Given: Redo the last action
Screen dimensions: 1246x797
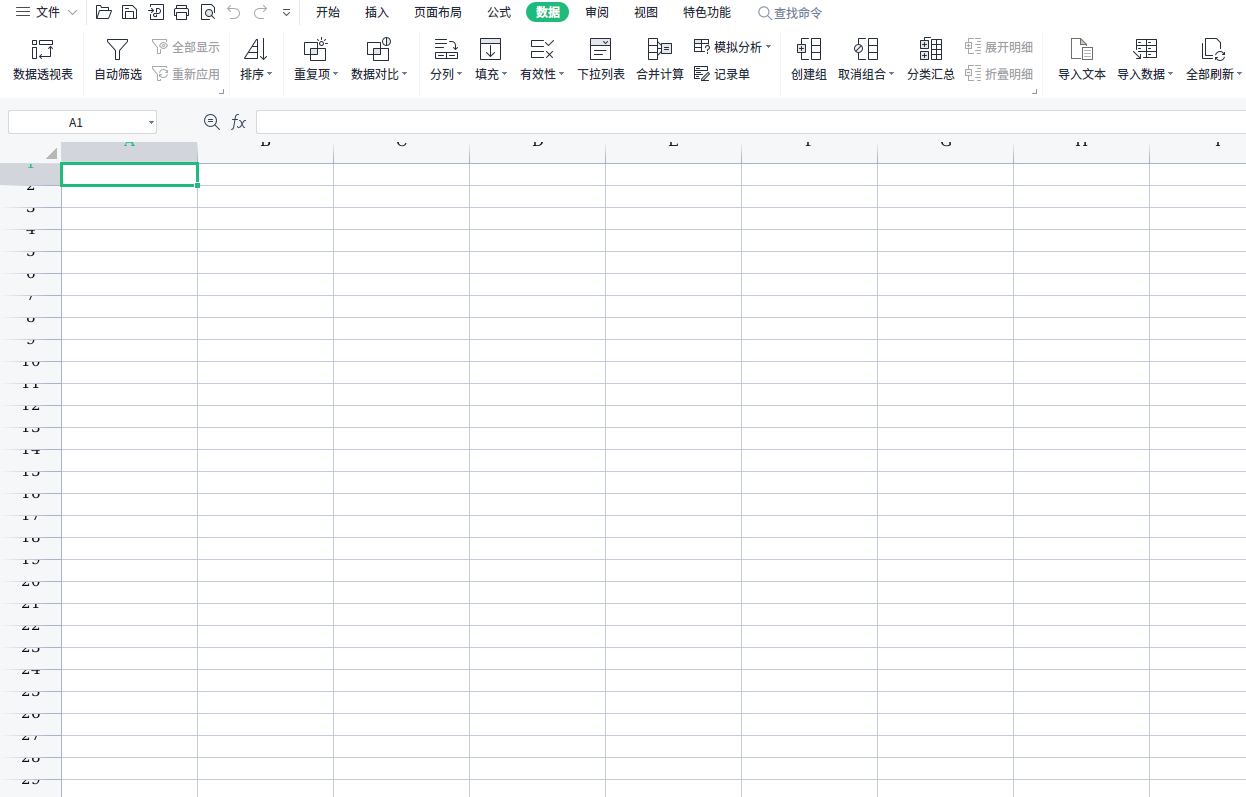Looking at the screenshot, I should (260, 12).
